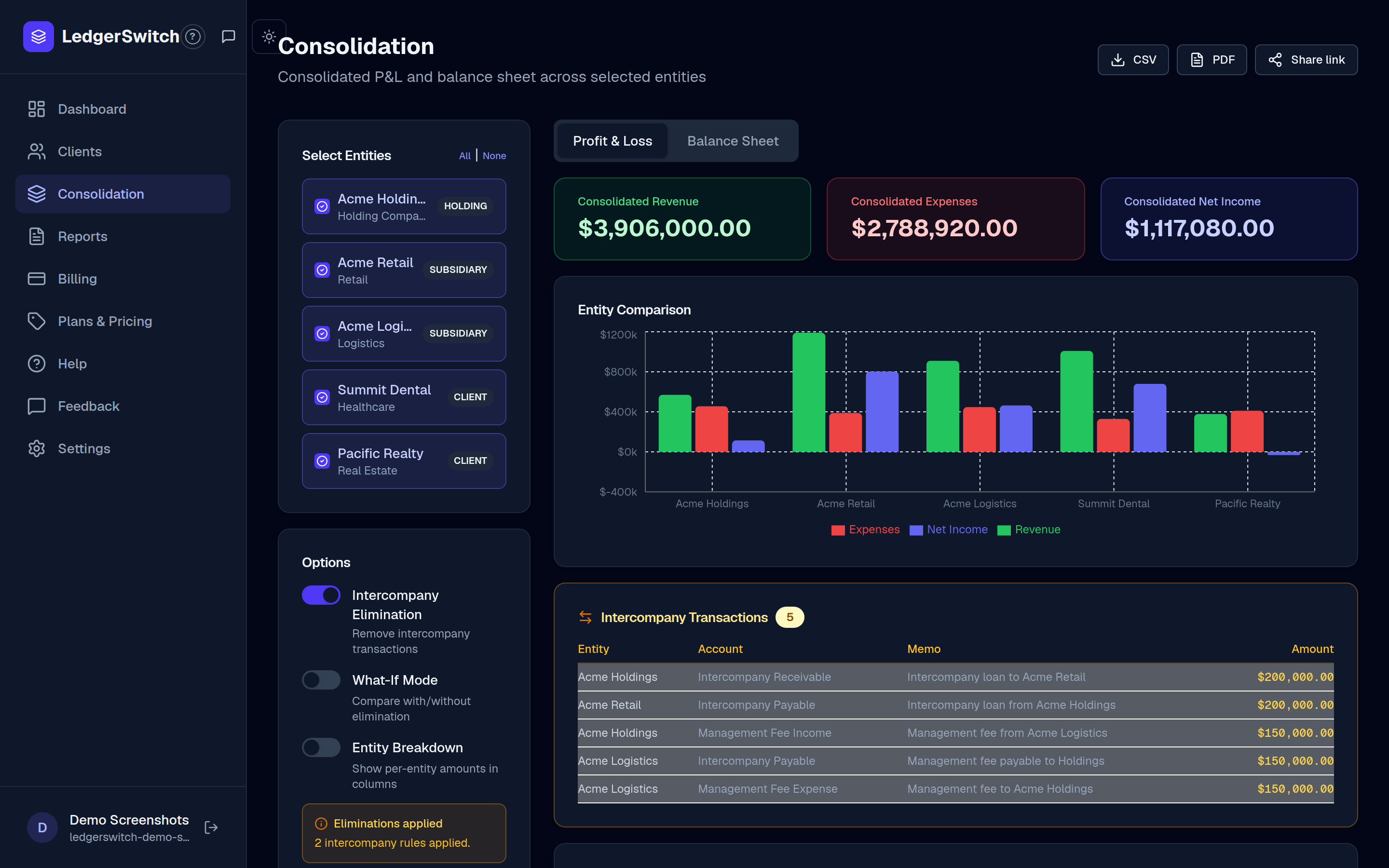Click the Reports document icon
The image size is (1389, 868).
37,236
